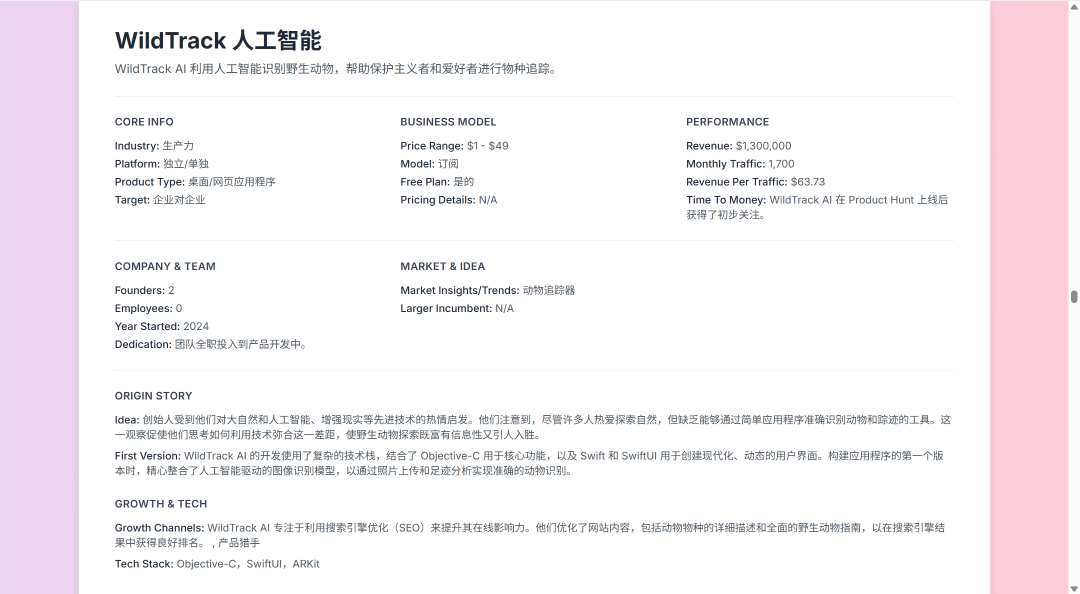Click the Monthly Traffic value '1,700'
The width and height of the screenshot is (1080, 594).
(782, 164)
